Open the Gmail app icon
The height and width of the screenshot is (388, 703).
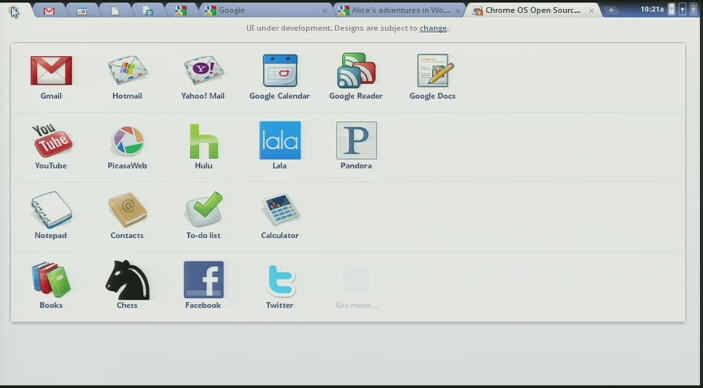(51, 70)
